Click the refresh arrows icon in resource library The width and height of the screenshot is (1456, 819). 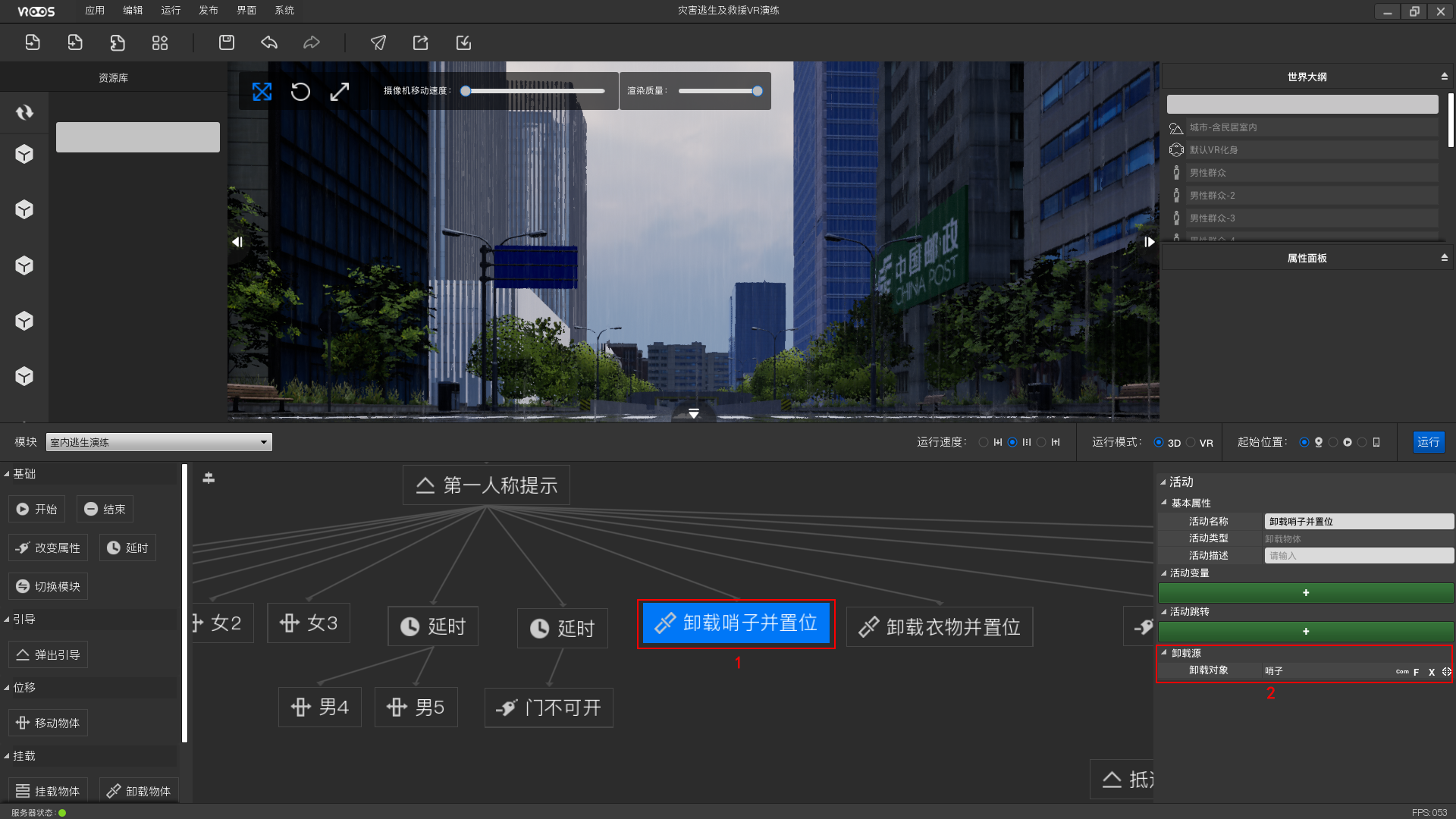[x=25, y=112]
